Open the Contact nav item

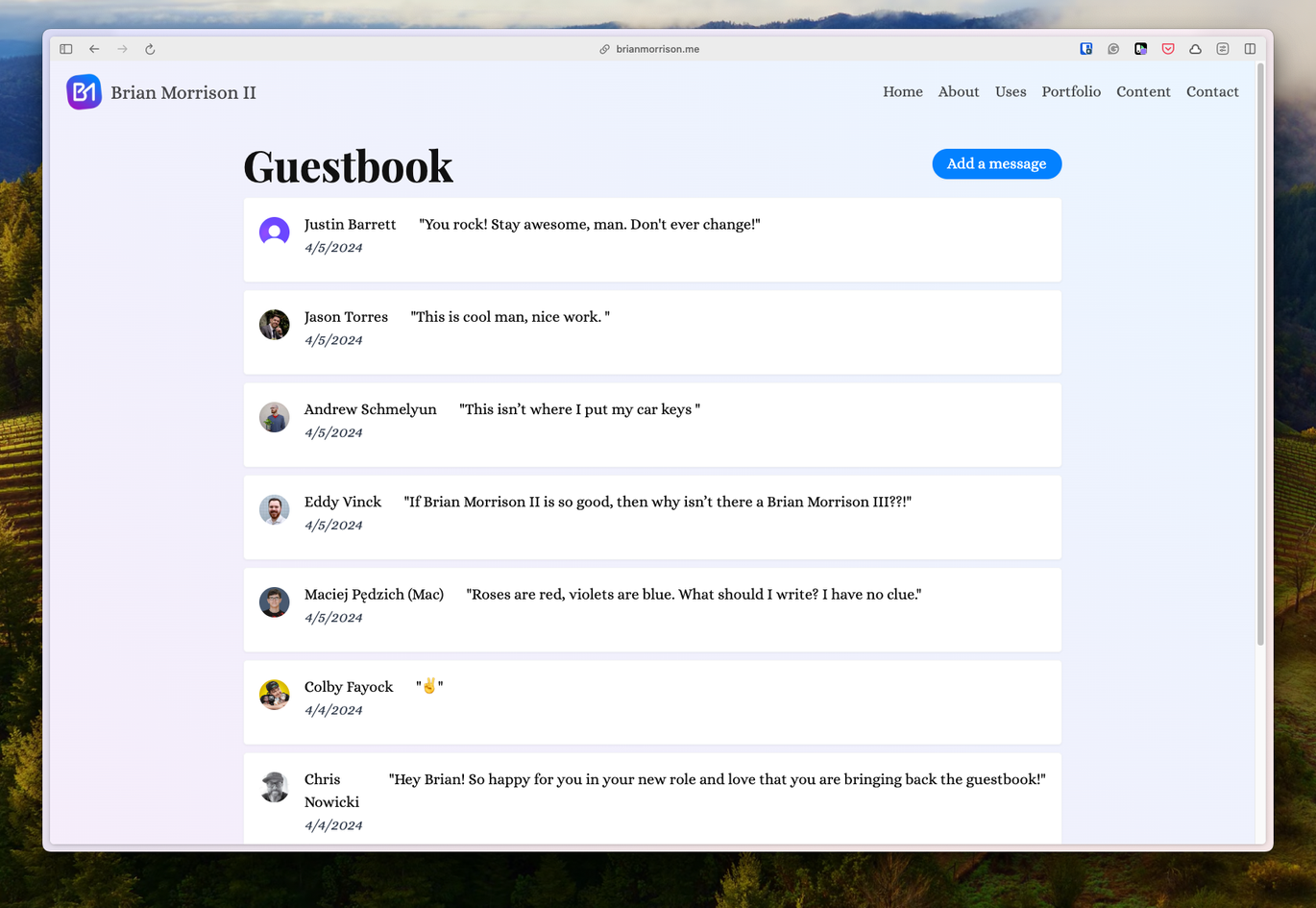click(1212, 92)
